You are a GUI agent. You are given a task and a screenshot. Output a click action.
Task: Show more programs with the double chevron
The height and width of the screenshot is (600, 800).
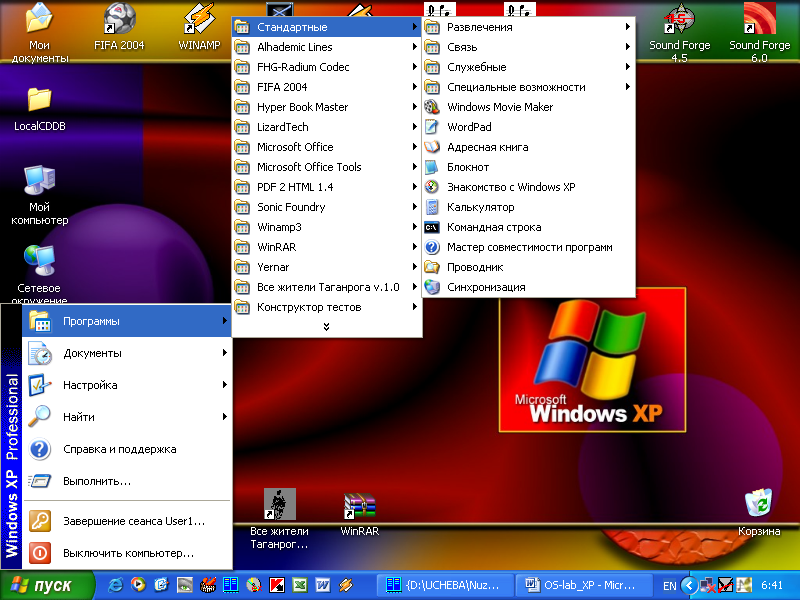tap(327, 327)
